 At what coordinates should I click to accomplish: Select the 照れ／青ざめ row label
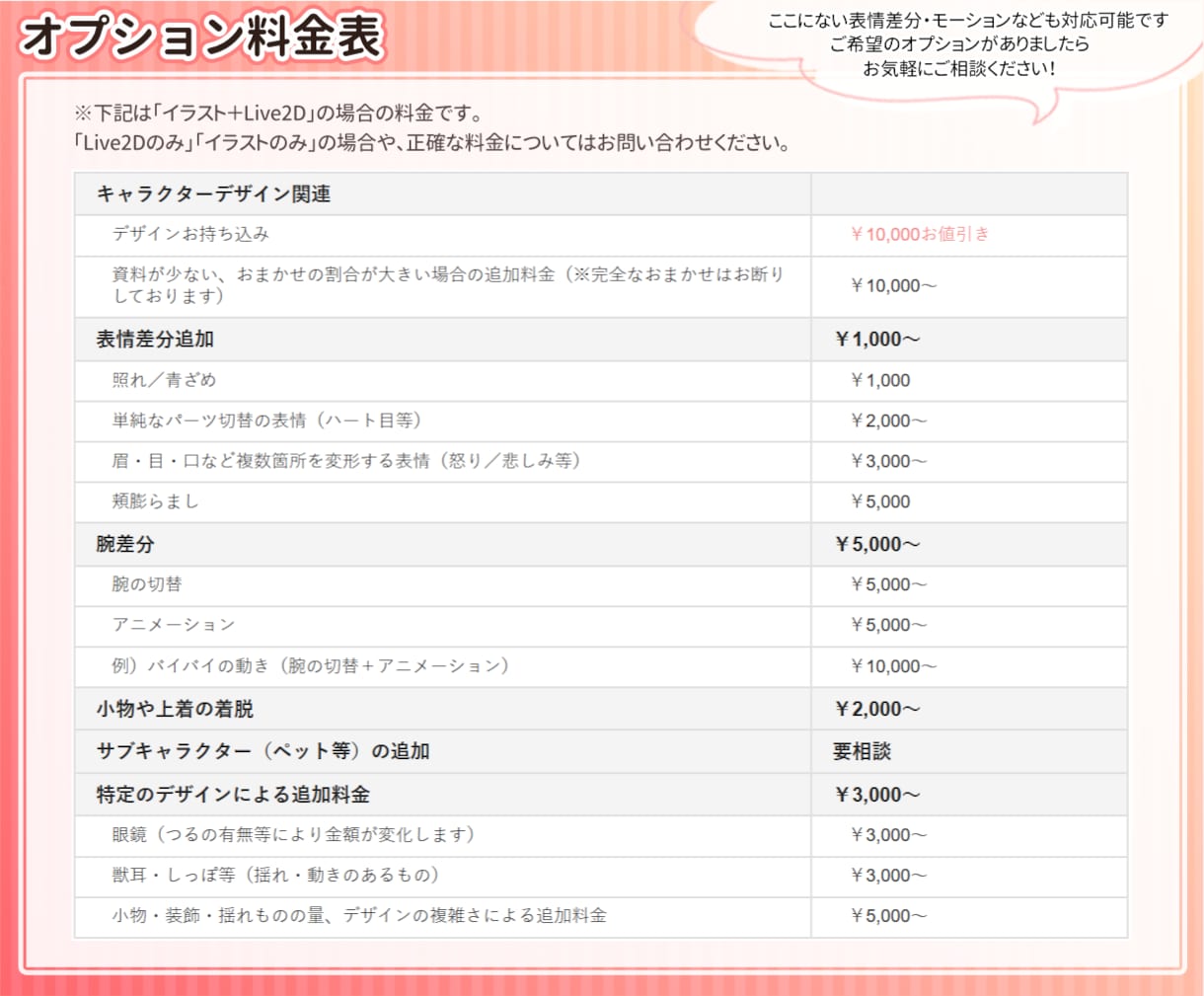[x=164, y=380]
